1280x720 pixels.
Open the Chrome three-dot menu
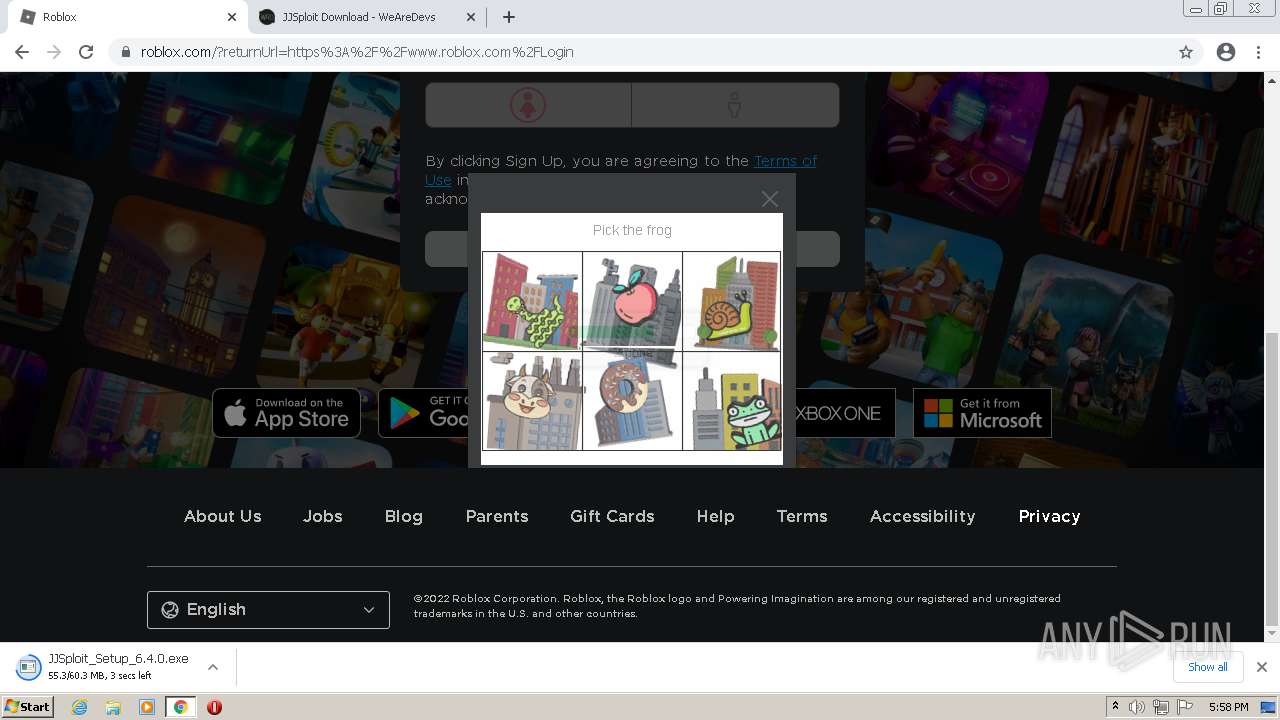point(1258,52)
